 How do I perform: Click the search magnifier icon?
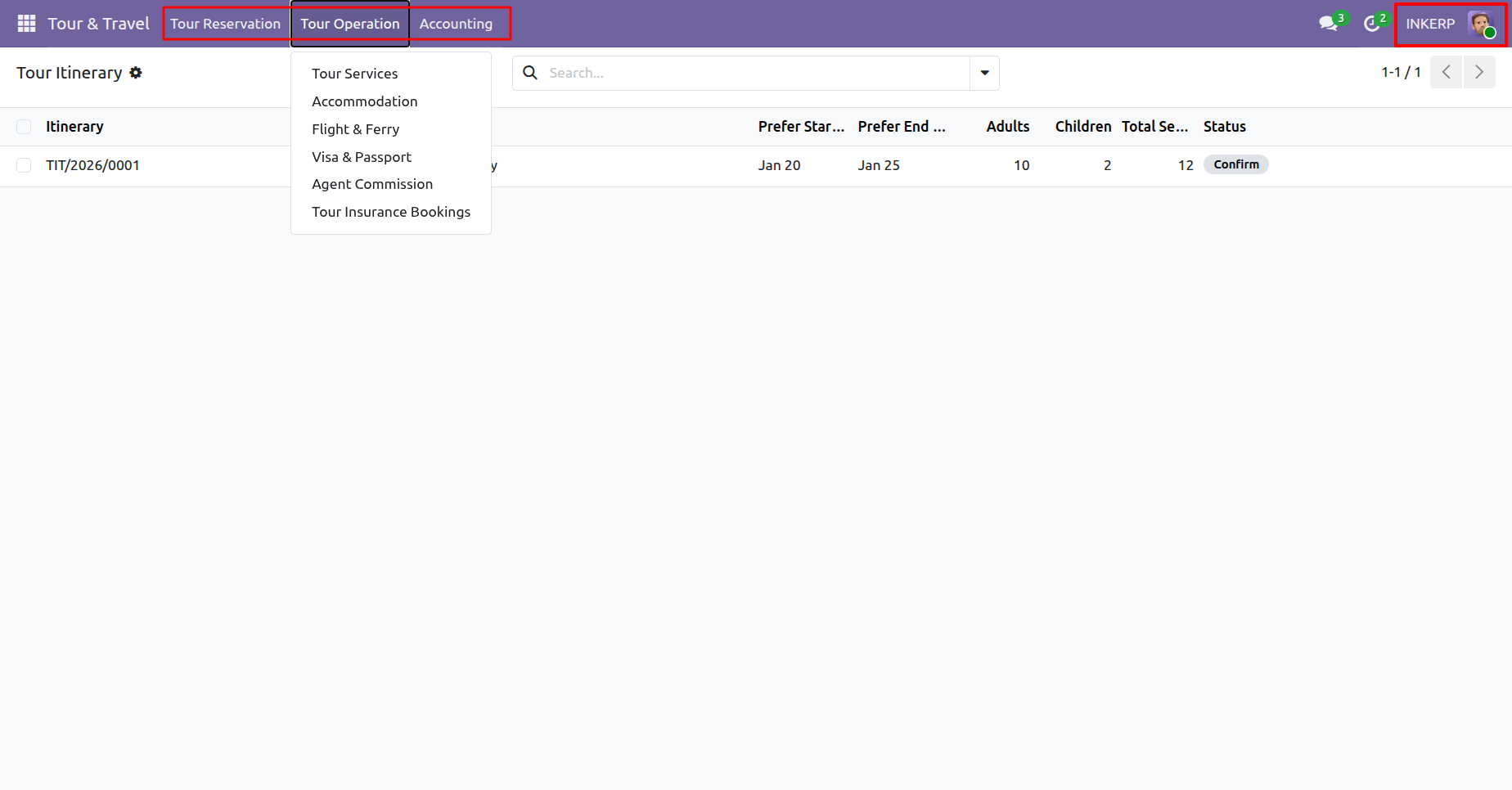tap(530, 73)
